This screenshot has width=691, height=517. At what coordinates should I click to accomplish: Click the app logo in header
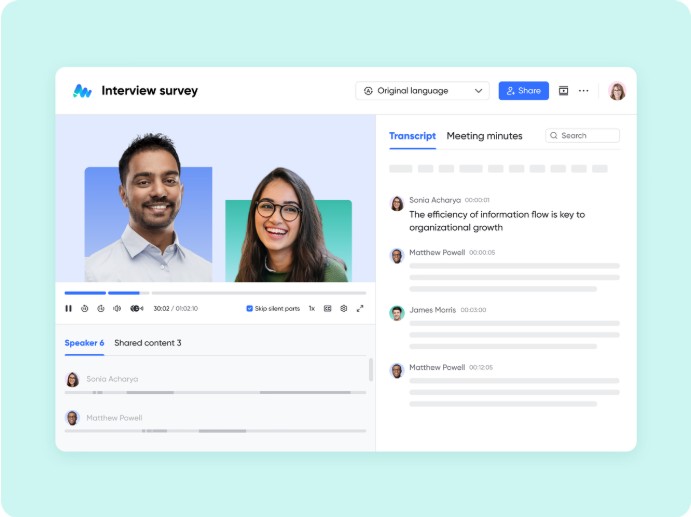click(82, 91)
